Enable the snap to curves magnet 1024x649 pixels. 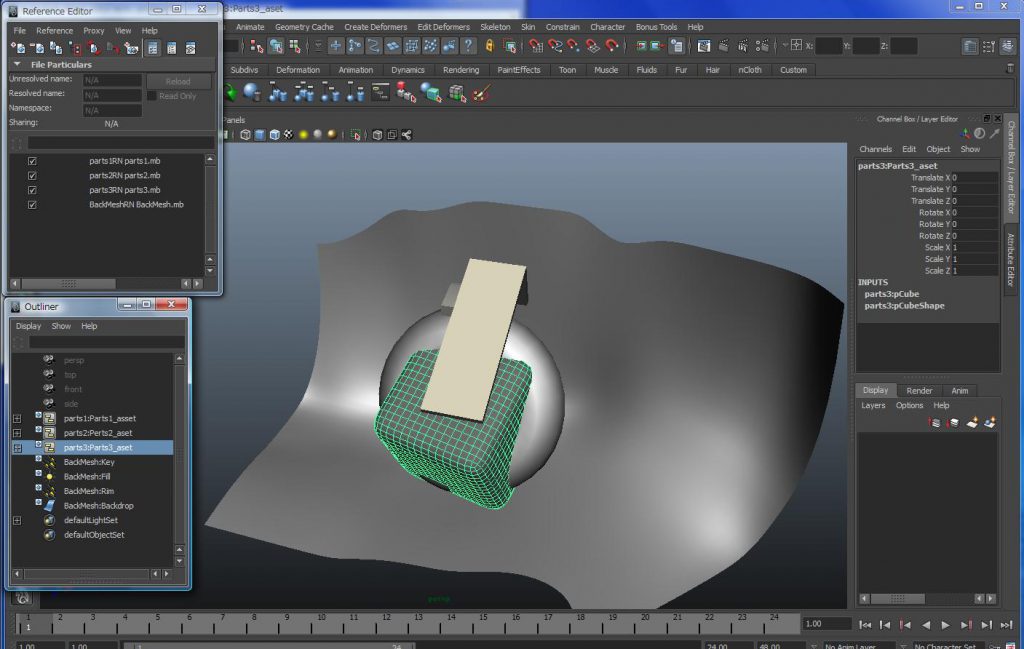pyautogui.click(x=554, y=46)
